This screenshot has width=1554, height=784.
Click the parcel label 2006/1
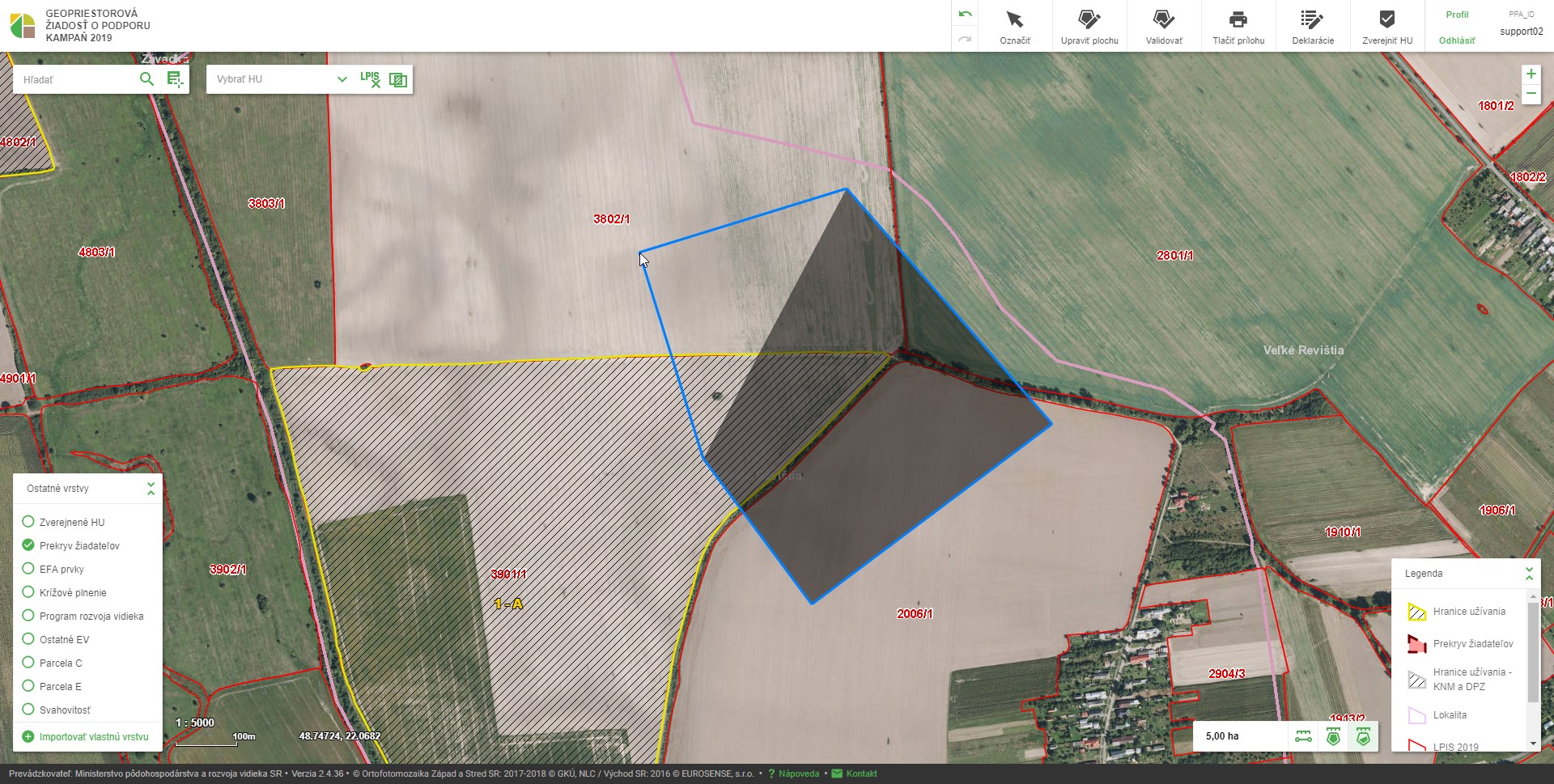click(x=915, y=614)
